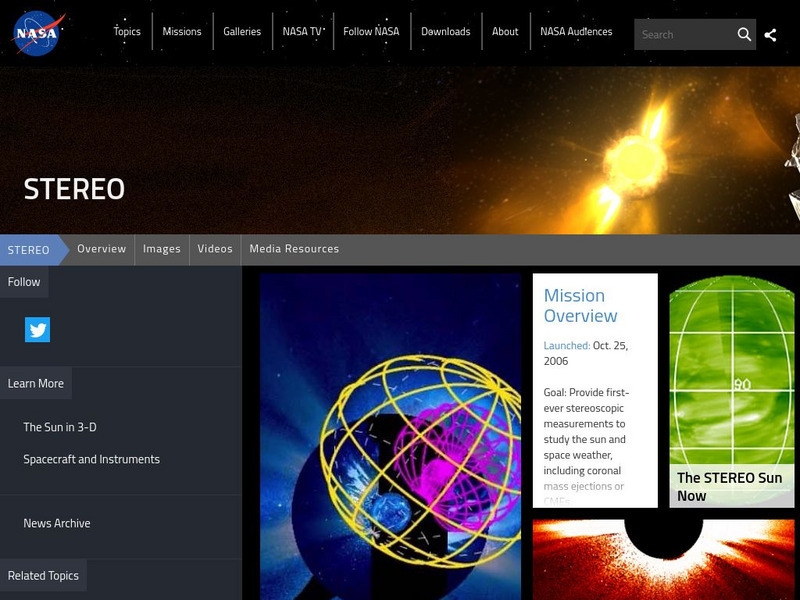Click the Learn More section label

[36, 383]
